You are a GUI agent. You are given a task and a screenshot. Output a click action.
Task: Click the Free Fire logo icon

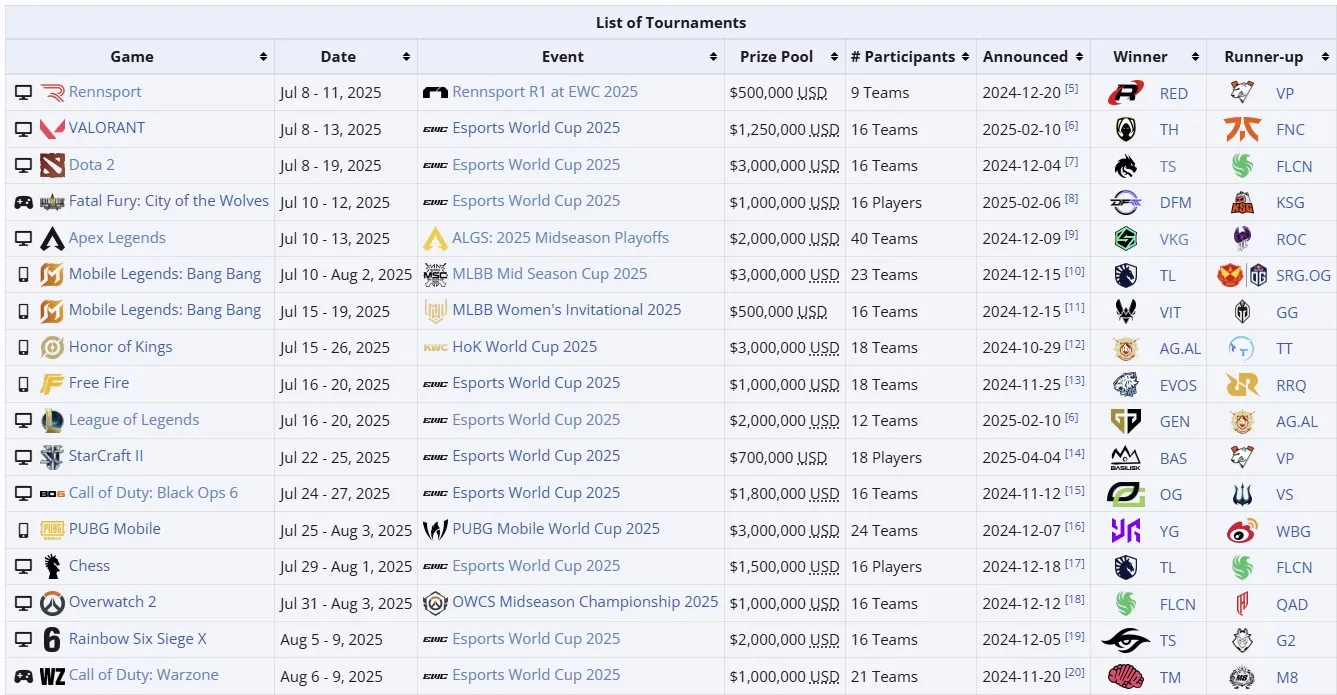click(x=52, y=384)
